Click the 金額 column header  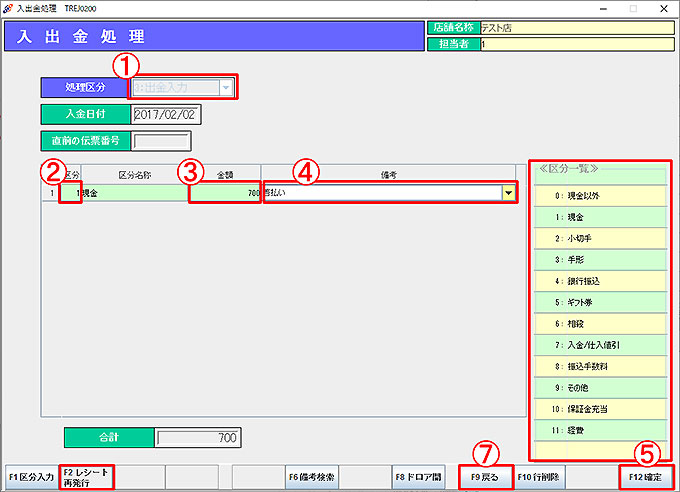click(225, 175)
